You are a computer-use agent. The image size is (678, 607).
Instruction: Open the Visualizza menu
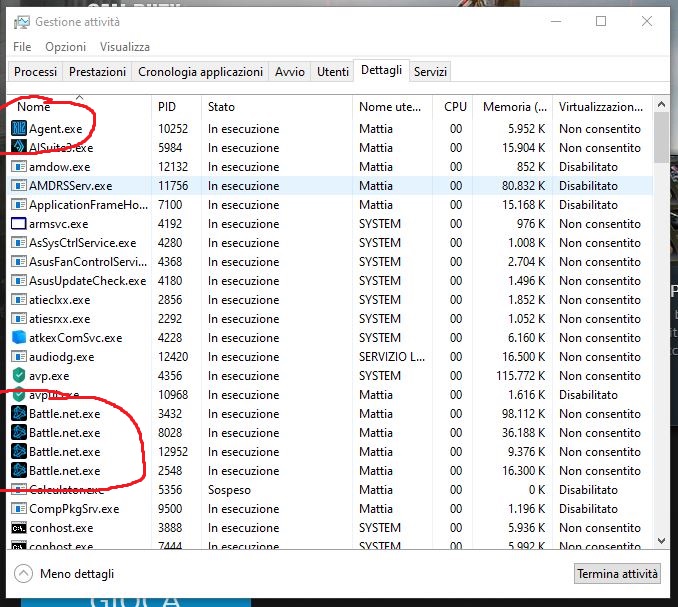tap(125, 47)
